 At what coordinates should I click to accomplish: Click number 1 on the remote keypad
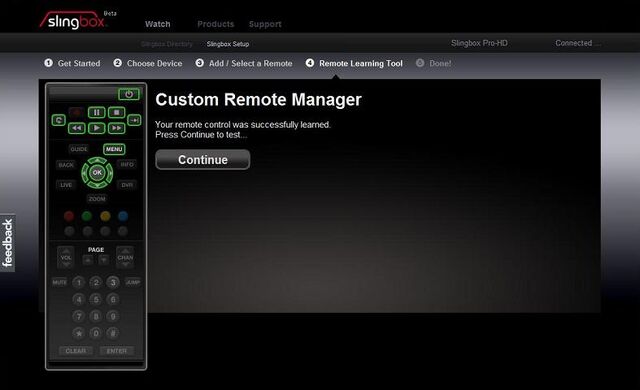(x=78, y=282)
